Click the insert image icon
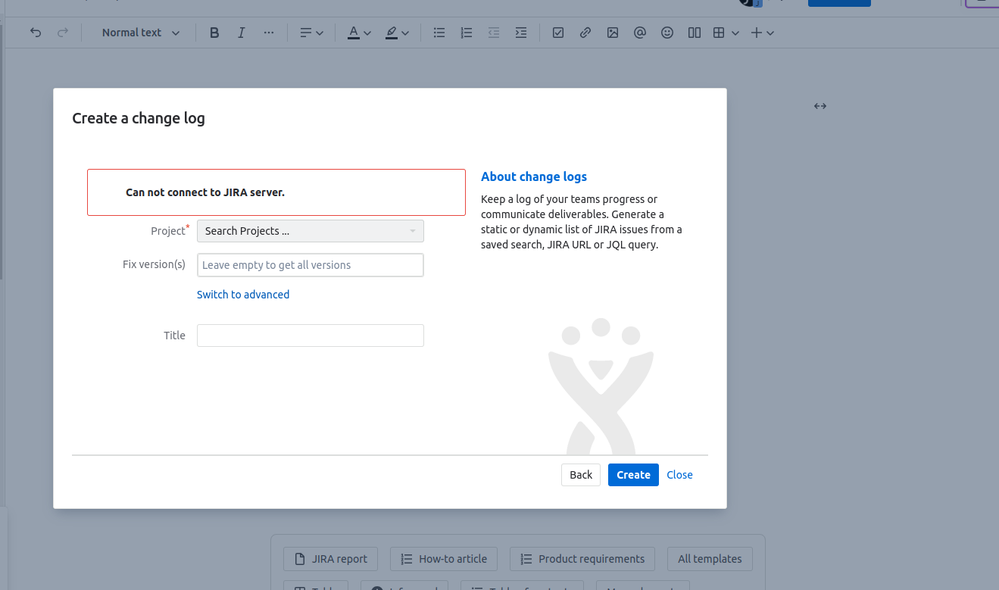The image size is (999, 590). 612,32
